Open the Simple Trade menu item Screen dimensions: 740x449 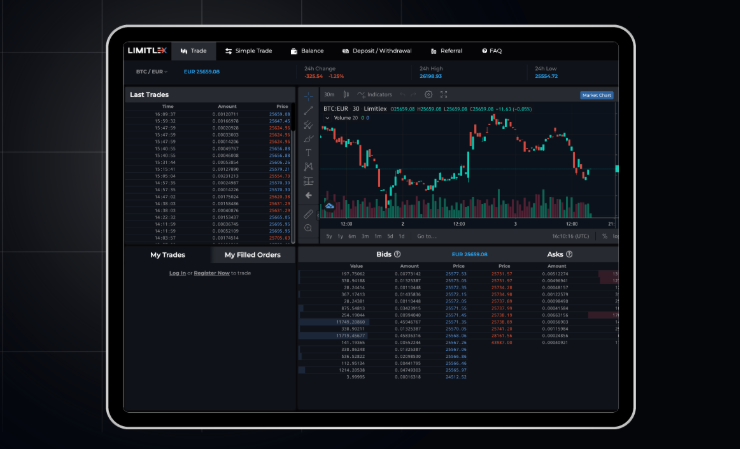click(248, 50)
